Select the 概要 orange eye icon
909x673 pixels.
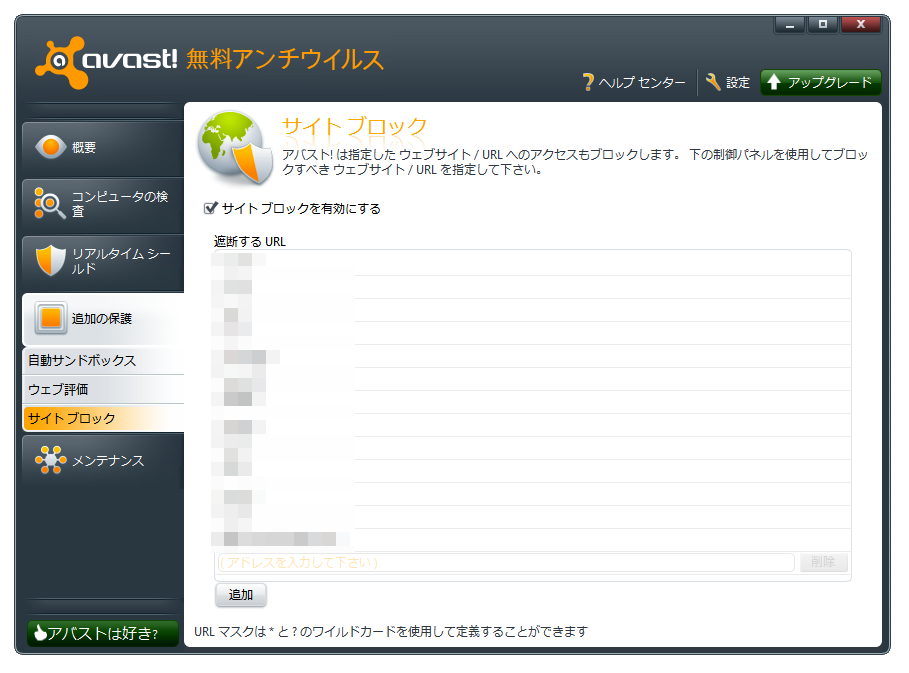51,147
